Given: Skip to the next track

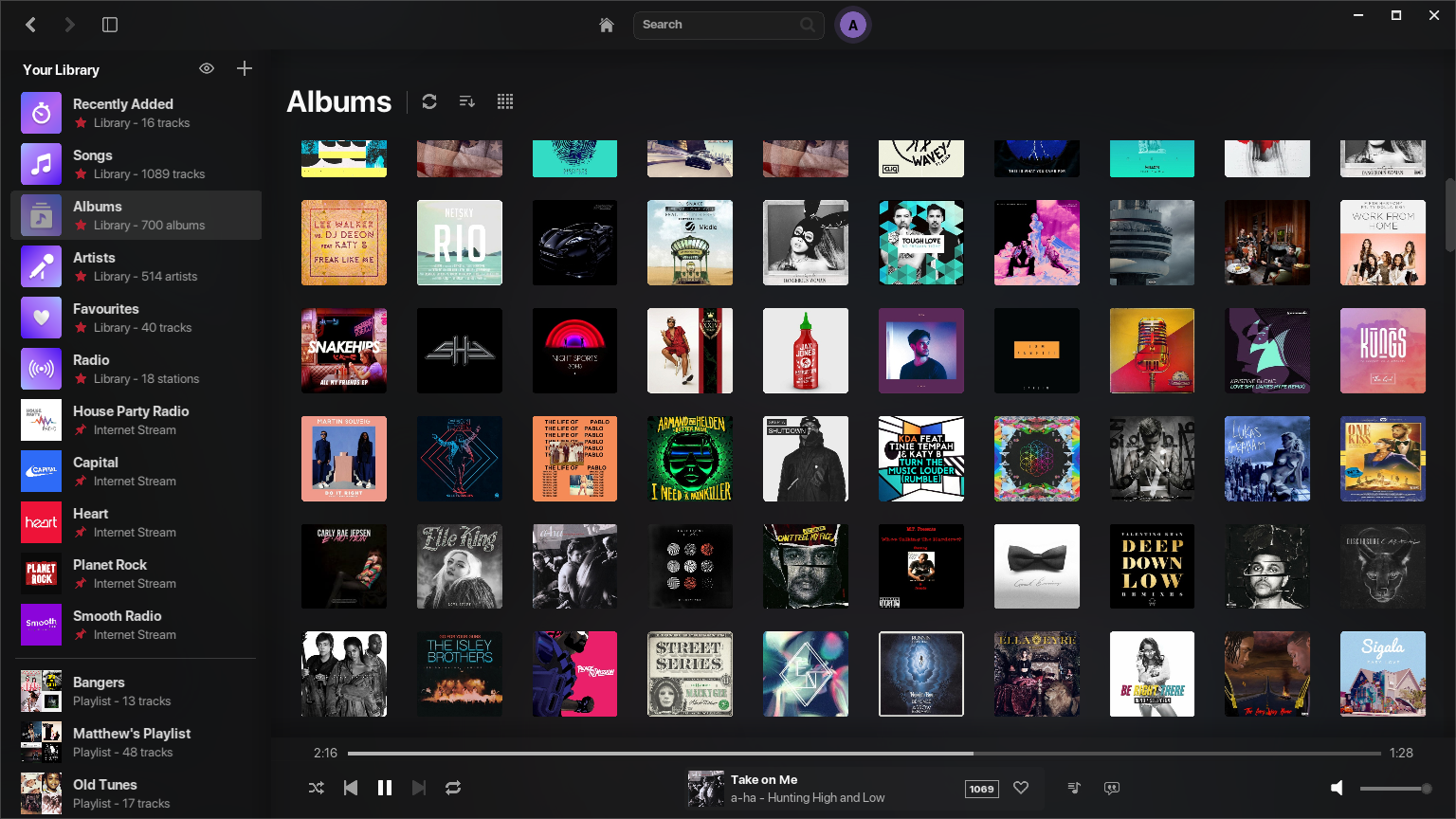Looking at the screenshot, I should click(x=419, y=788).
